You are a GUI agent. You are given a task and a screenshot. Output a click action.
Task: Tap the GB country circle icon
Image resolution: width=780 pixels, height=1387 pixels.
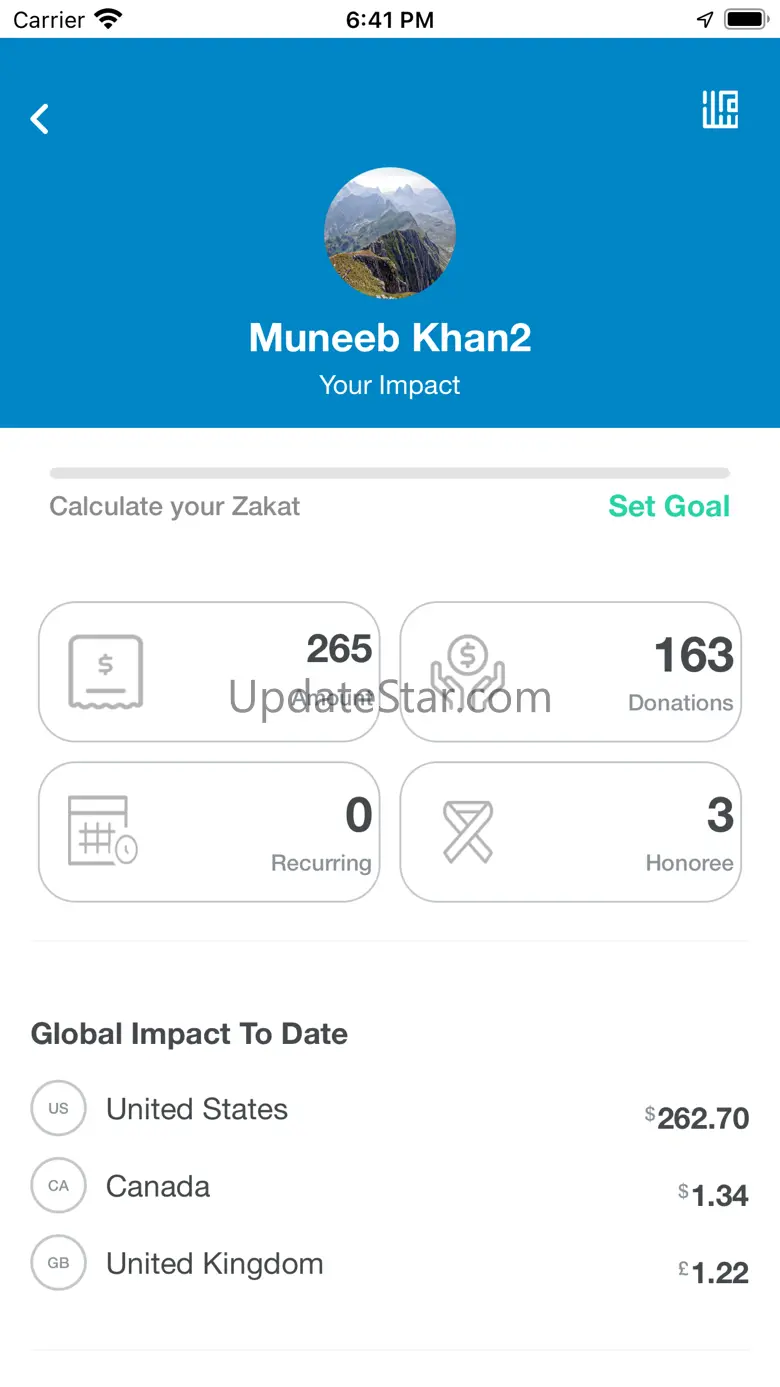click(59, 1263)
